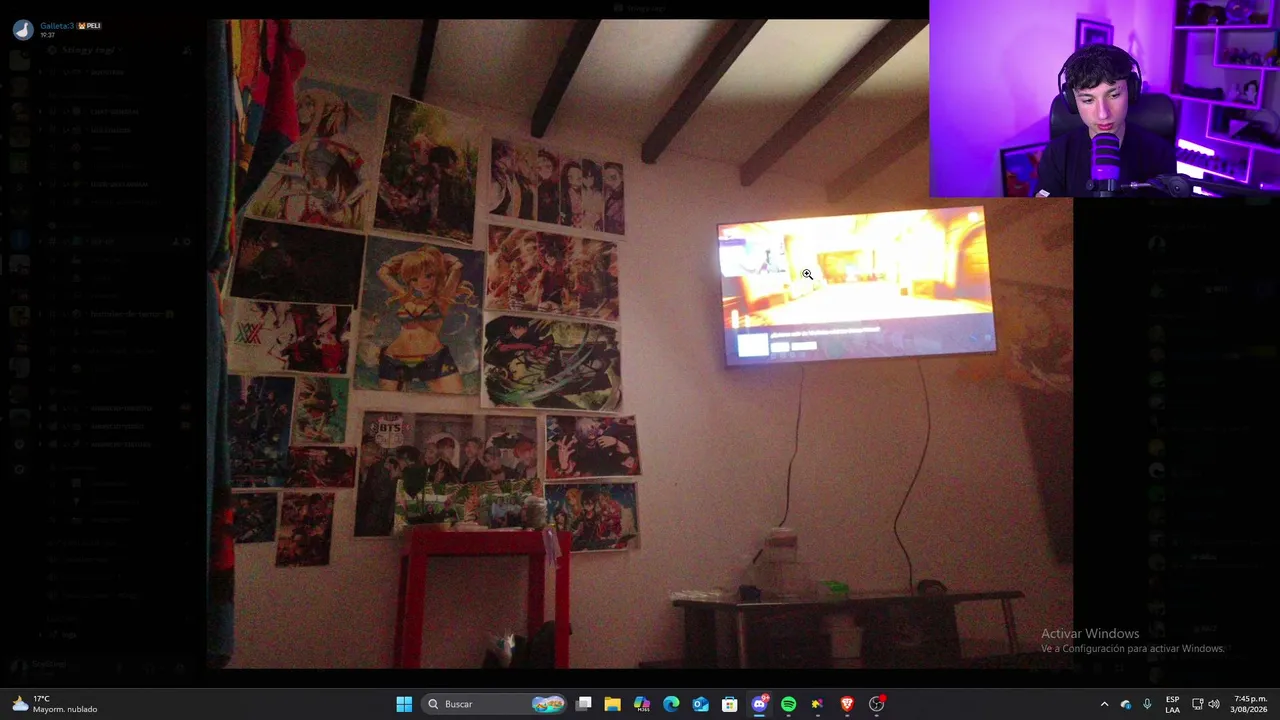1280x720 pixels.
Task: Launch Brave browser from the taskbar
Action: 847,704
